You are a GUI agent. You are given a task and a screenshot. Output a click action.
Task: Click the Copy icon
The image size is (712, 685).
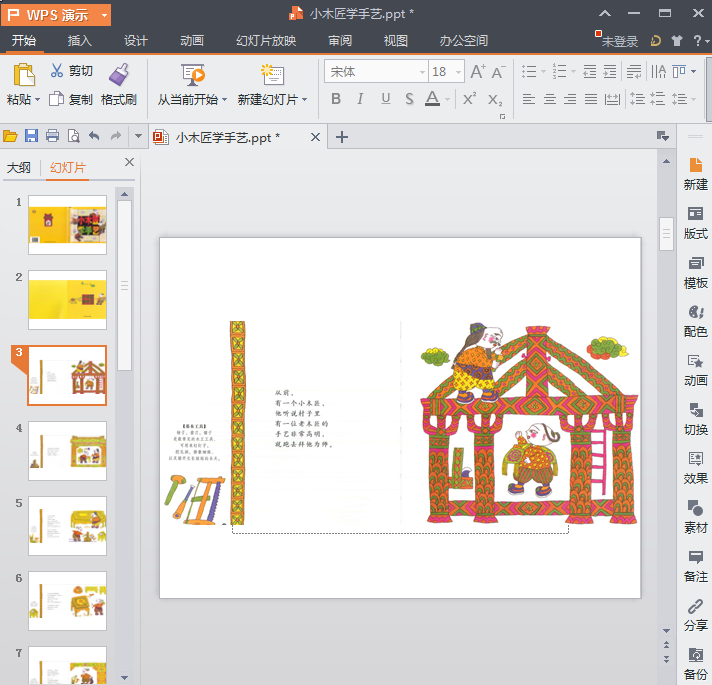coord(56,99)
